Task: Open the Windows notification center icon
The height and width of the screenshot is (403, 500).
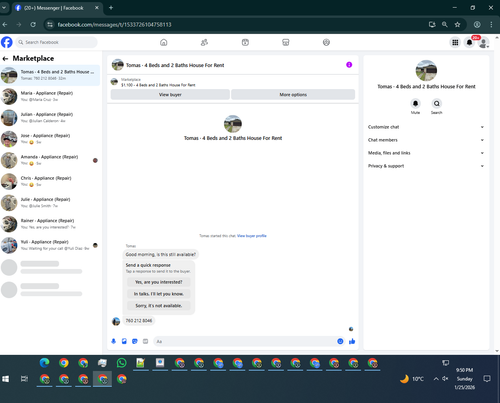Action: 487,379
